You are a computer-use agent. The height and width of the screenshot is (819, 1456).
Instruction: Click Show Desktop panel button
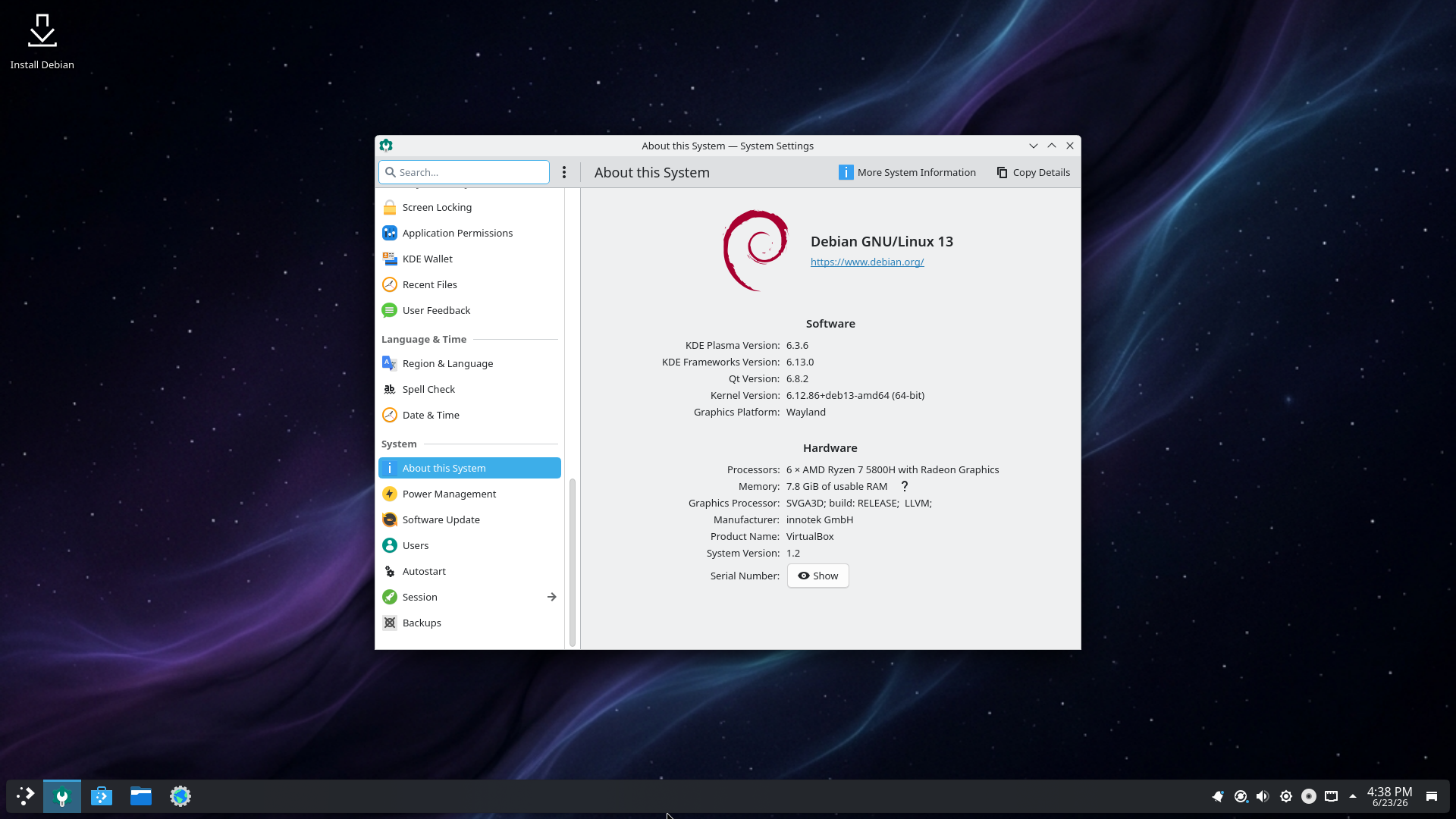(1432, 796)
